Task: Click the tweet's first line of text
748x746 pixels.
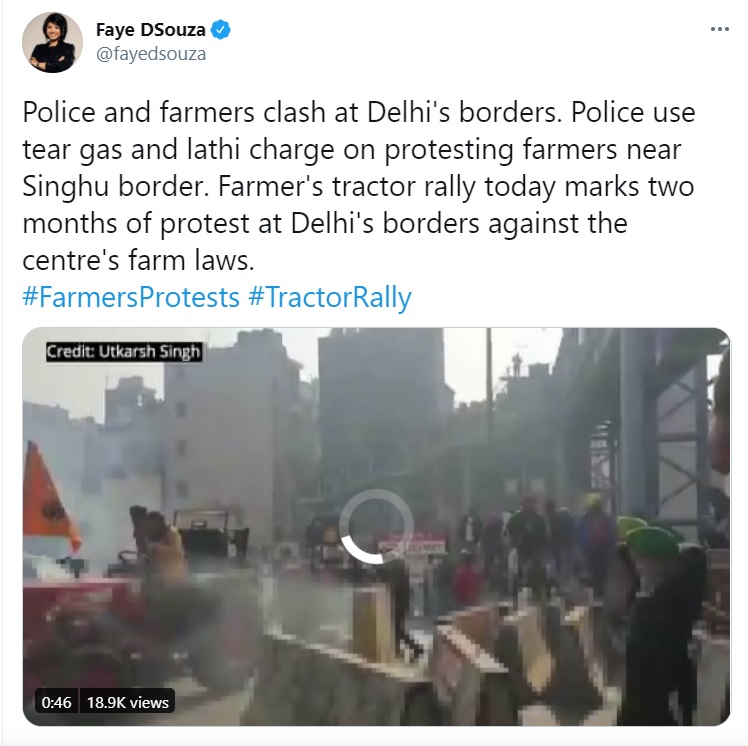Action: [358, 112]
